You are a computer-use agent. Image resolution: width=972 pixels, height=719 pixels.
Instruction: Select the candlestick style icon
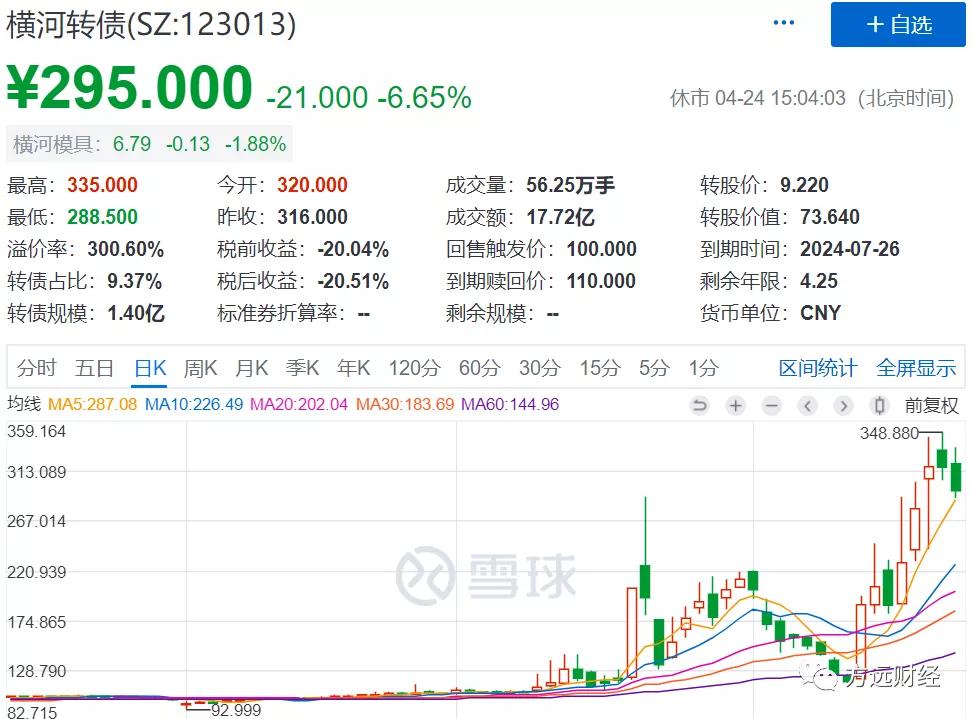(x=881, y=406)
